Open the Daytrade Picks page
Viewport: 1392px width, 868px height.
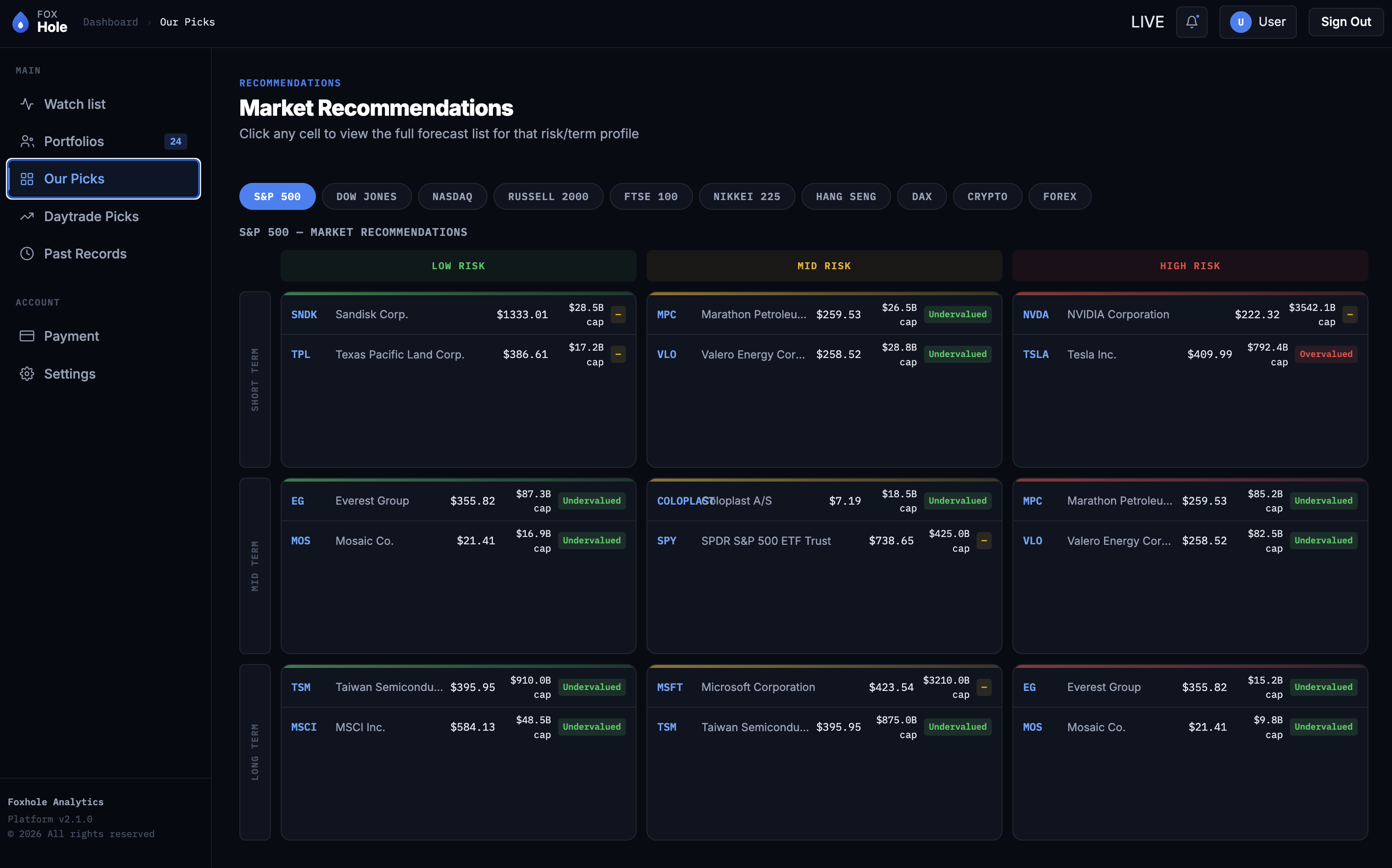(x=103, y=216)
